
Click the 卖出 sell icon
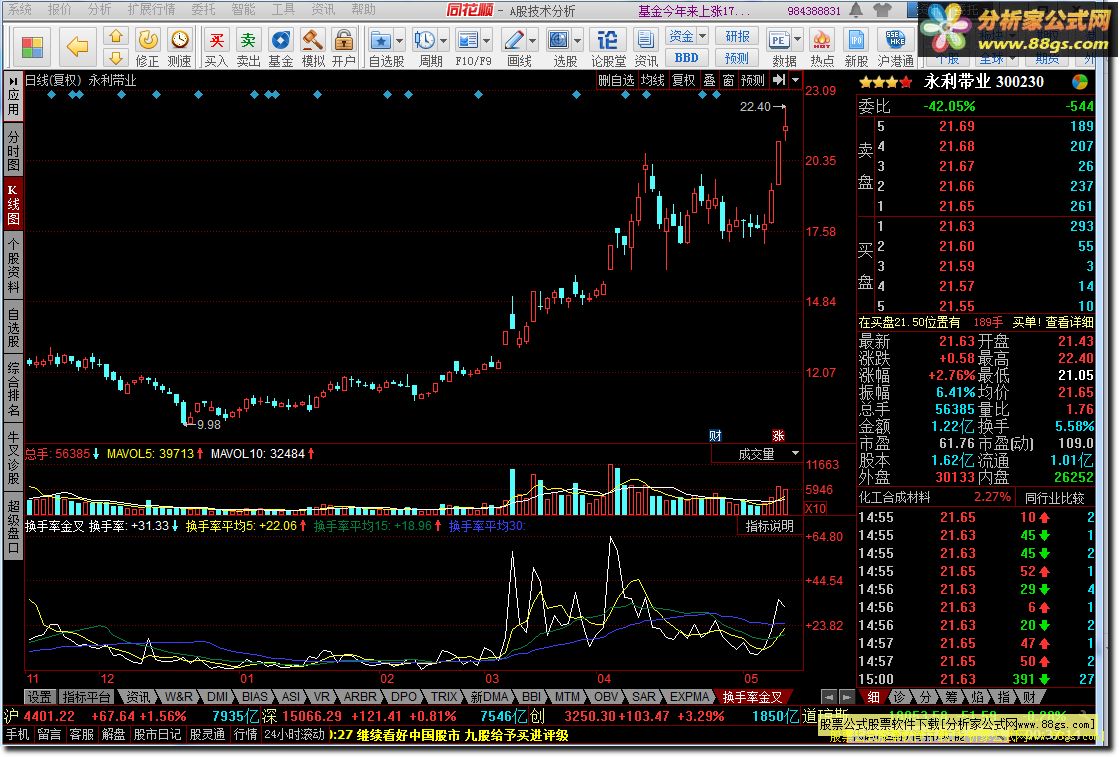coord(248,48)
